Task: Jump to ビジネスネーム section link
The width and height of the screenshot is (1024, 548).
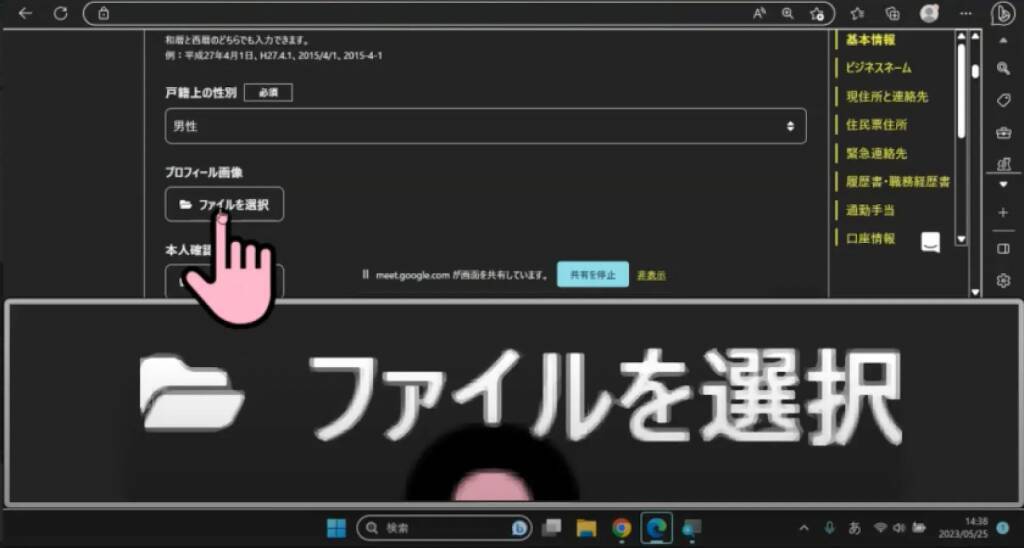Action: 878,68
